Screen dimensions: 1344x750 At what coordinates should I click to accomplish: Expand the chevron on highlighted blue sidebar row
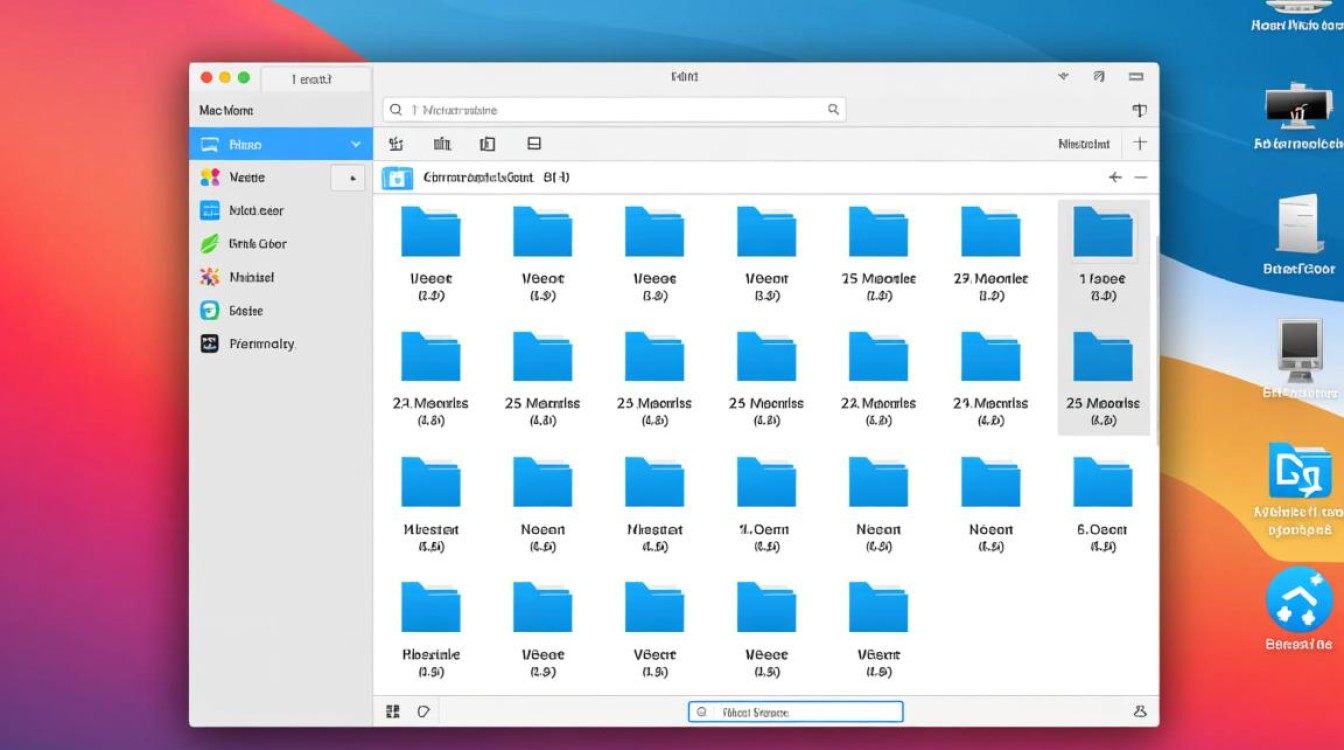(x=355, y=145)
